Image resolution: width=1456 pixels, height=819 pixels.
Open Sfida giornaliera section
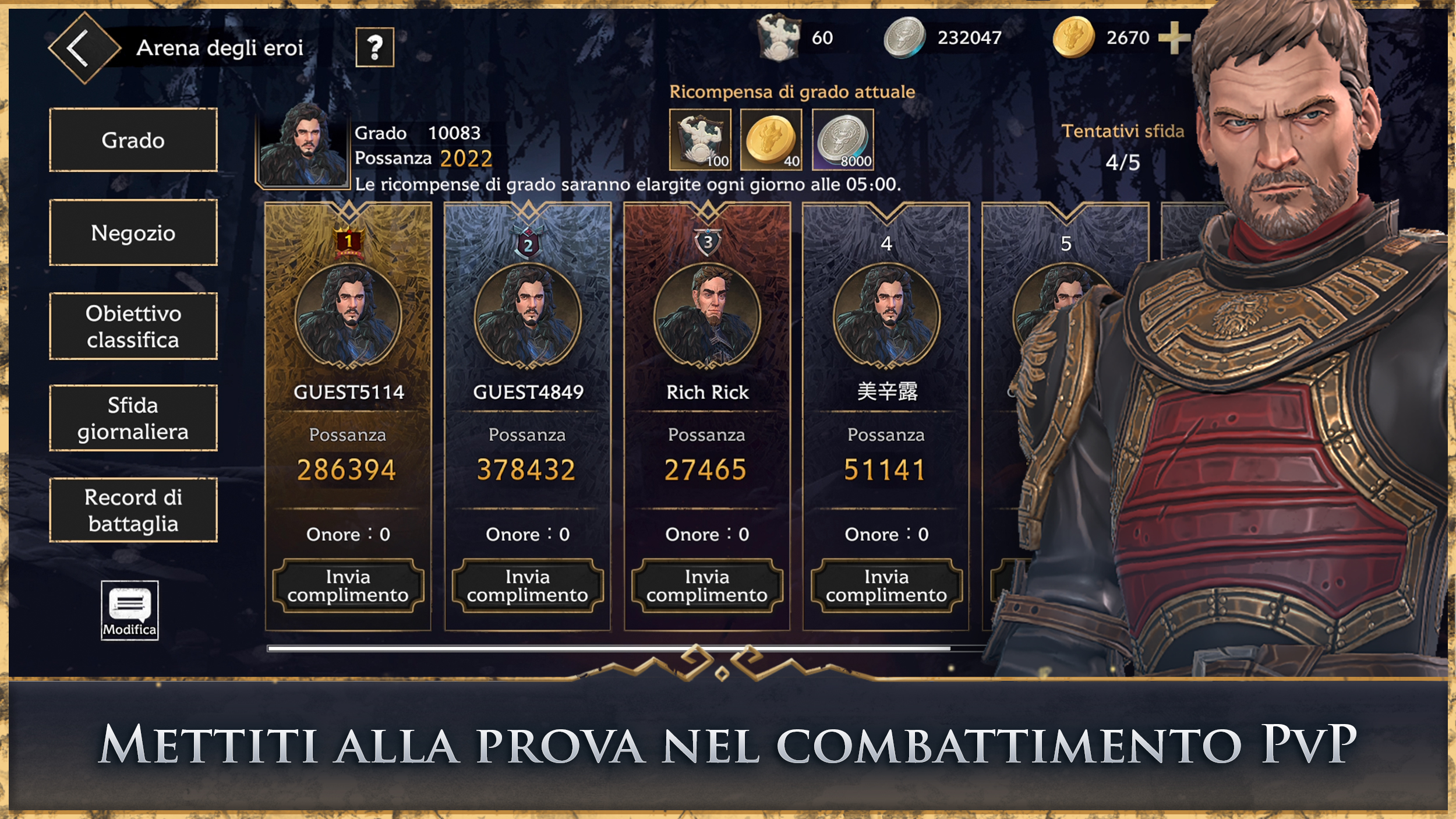coord(133,418)
